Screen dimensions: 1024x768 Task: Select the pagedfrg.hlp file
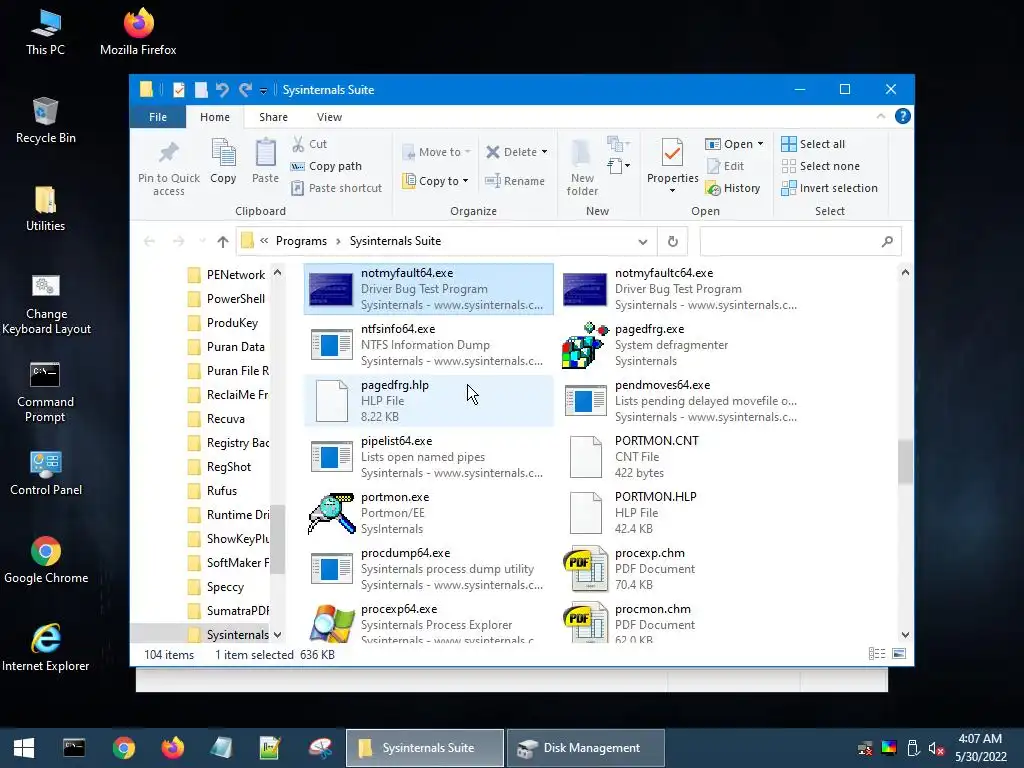pos(428,400)
